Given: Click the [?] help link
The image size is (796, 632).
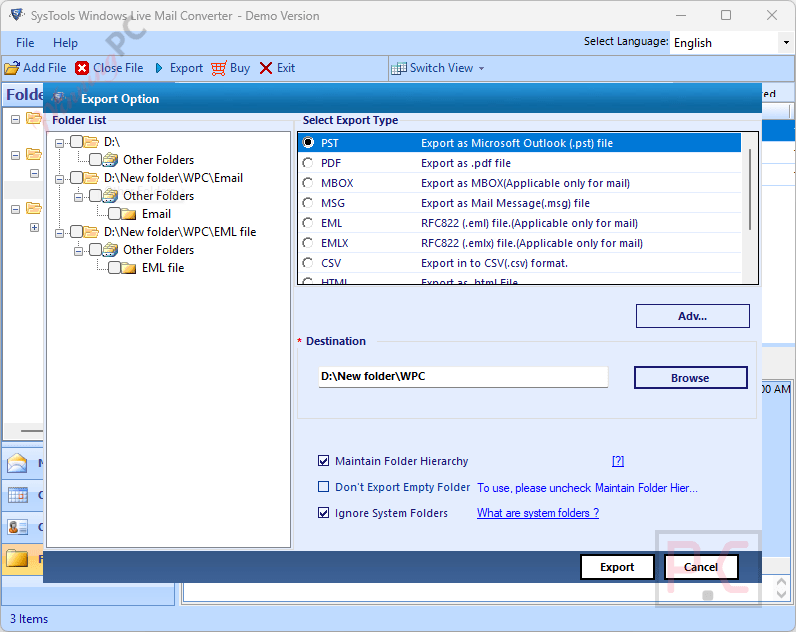Looking at the screenshot, I should click(618, 461).
